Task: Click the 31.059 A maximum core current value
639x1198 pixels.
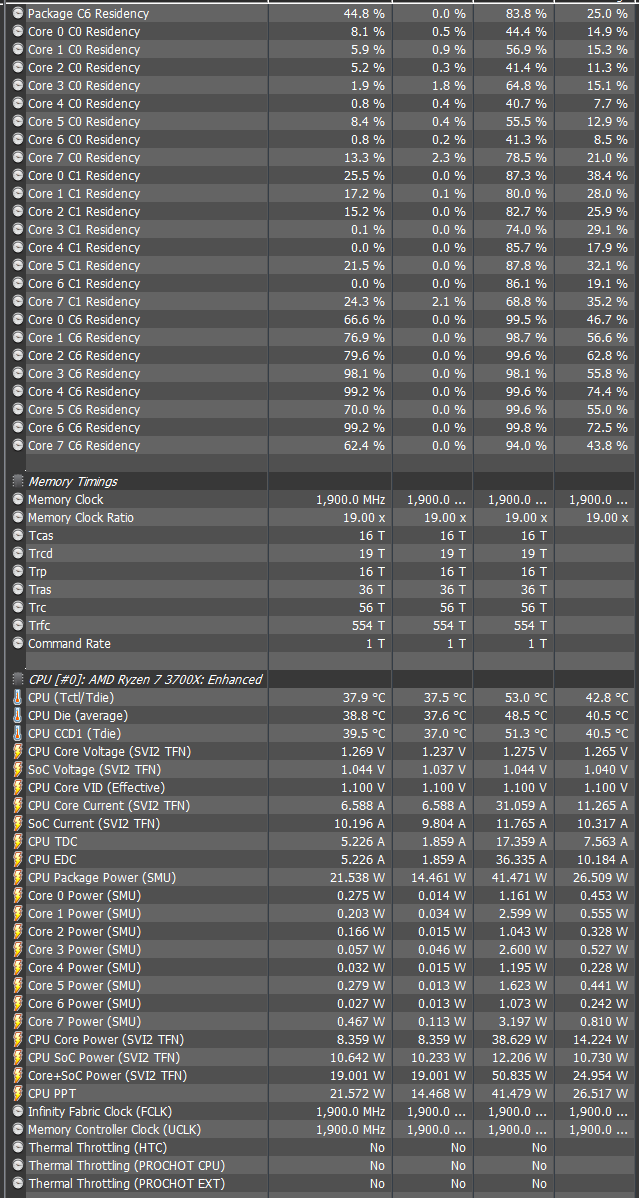Action: click(517, 805)
